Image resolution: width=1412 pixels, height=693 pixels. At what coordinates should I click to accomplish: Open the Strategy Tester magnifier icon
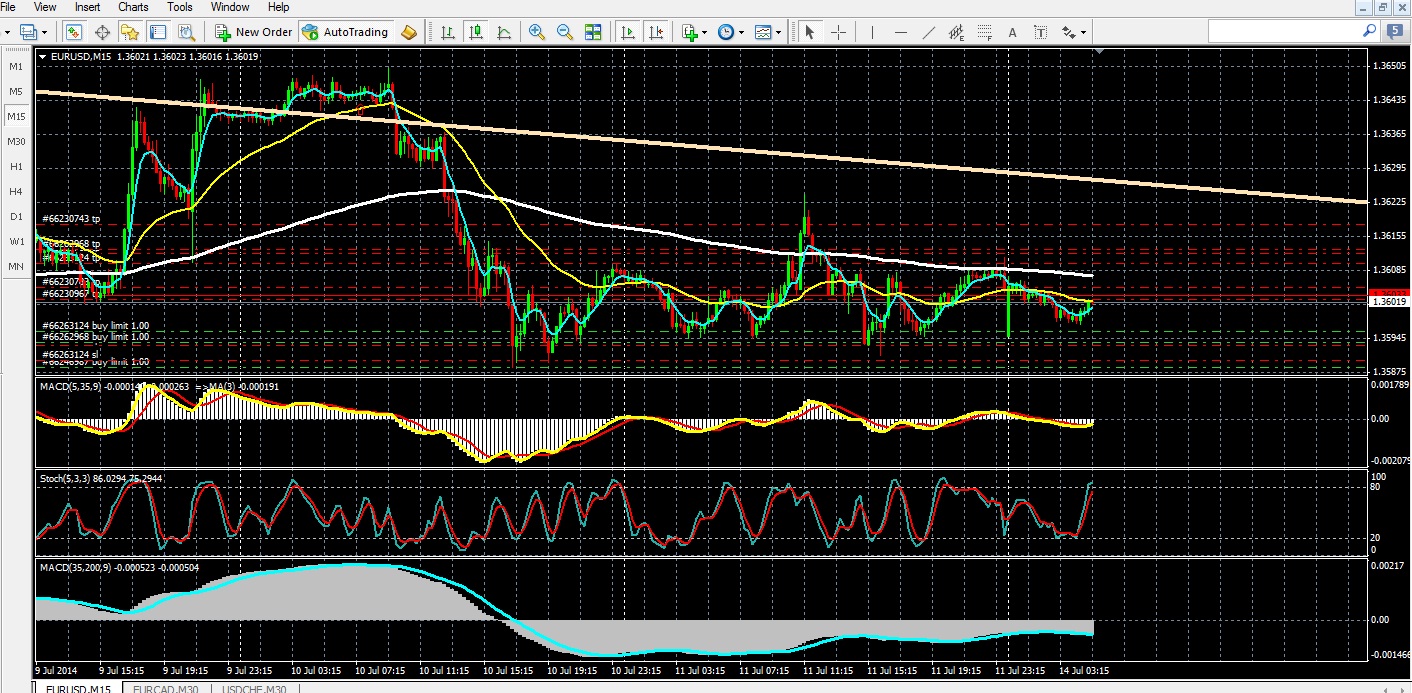click(x=185, y=32)
